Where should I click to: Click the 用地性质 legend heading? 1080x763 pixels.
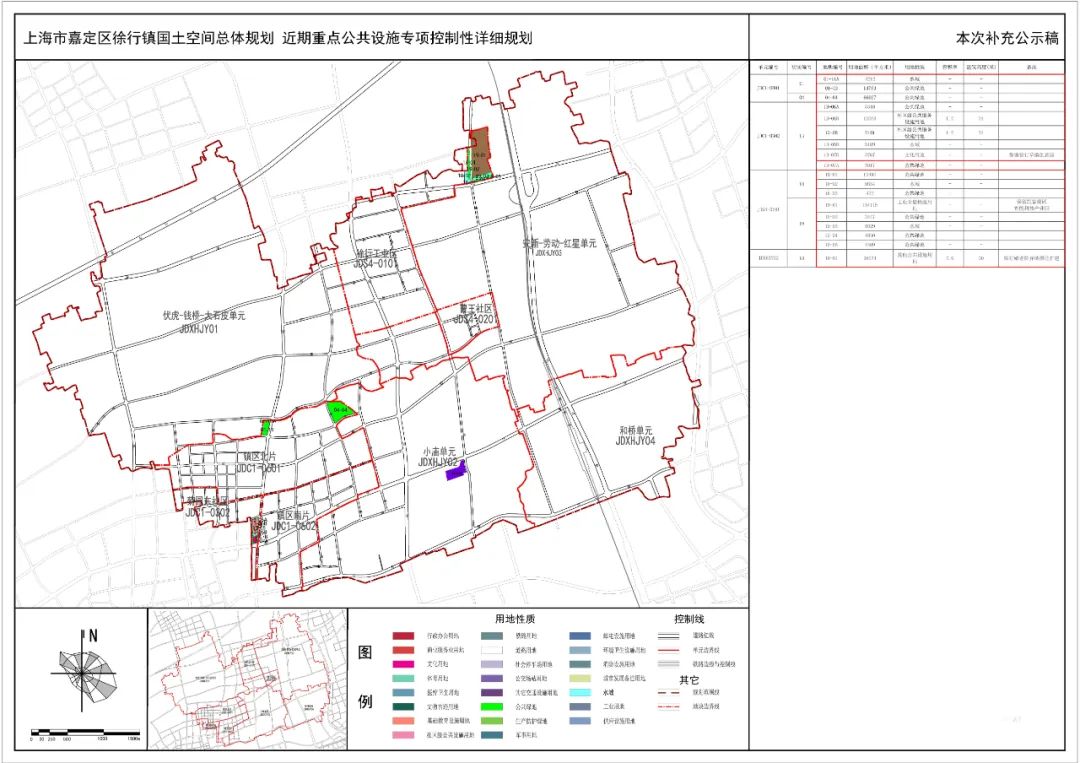coord(515,618)
